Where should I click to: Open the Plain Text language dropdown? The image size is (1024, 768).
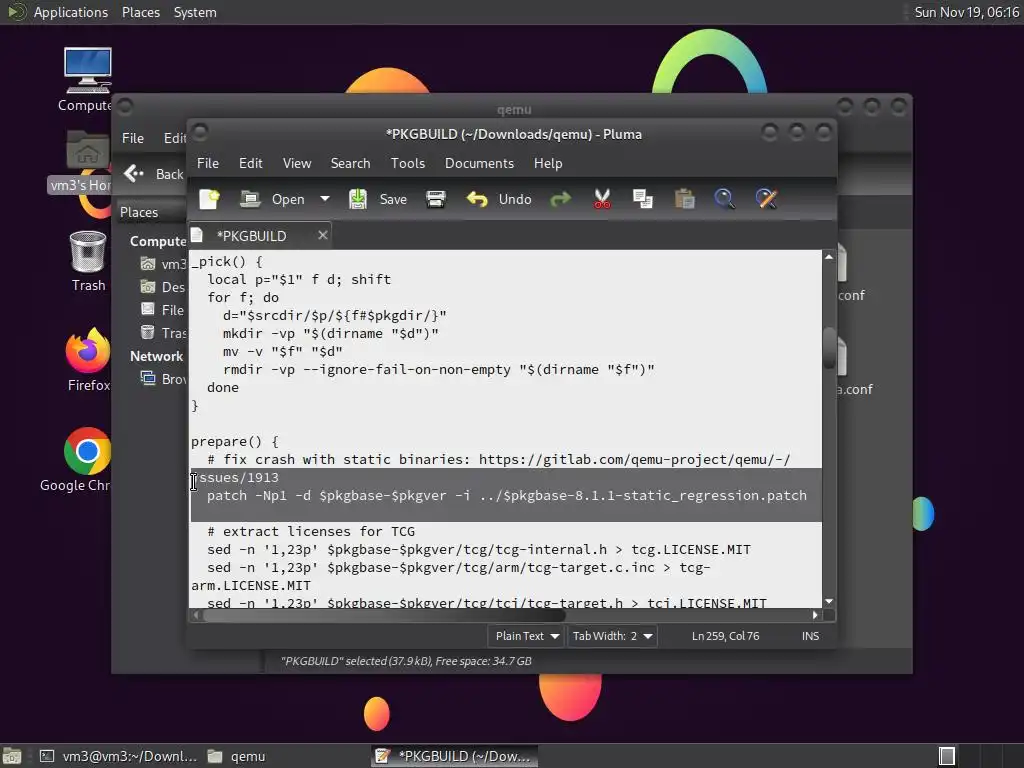click(x=526, y=636)
